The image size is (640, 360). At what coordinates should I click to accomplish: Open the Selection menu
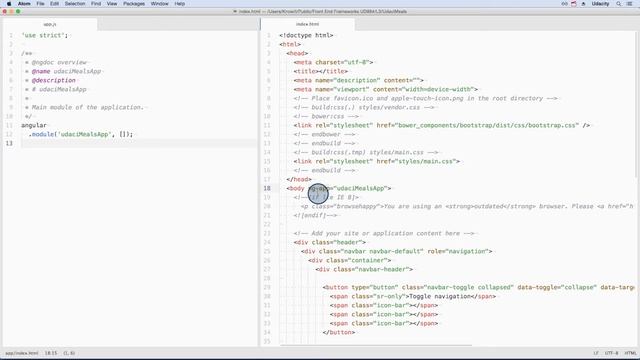tap(75, 4)
